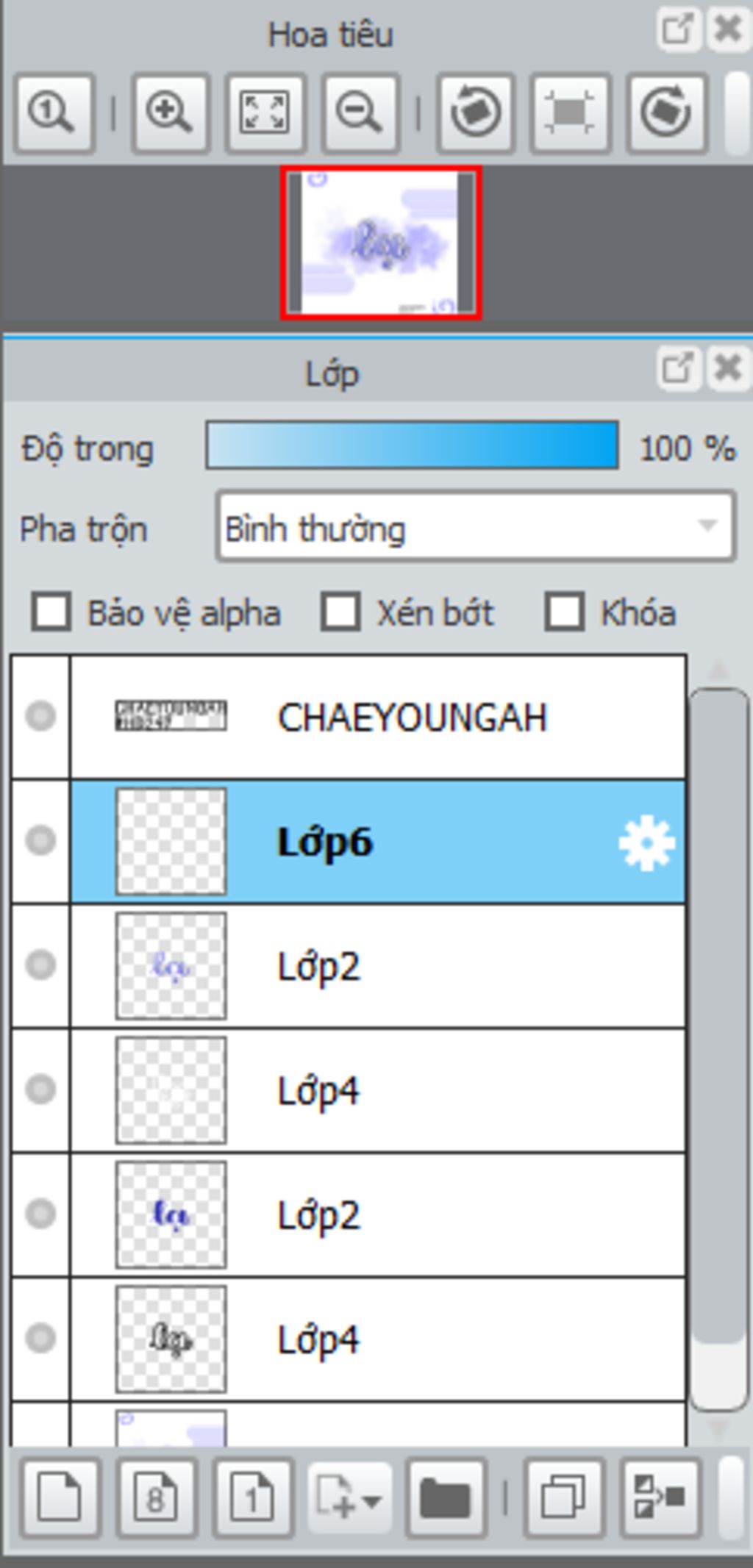Viewport: 753px width, 1568px height.
Task: Add a new 8-bit layer
Action: [x=157, y=1497]
